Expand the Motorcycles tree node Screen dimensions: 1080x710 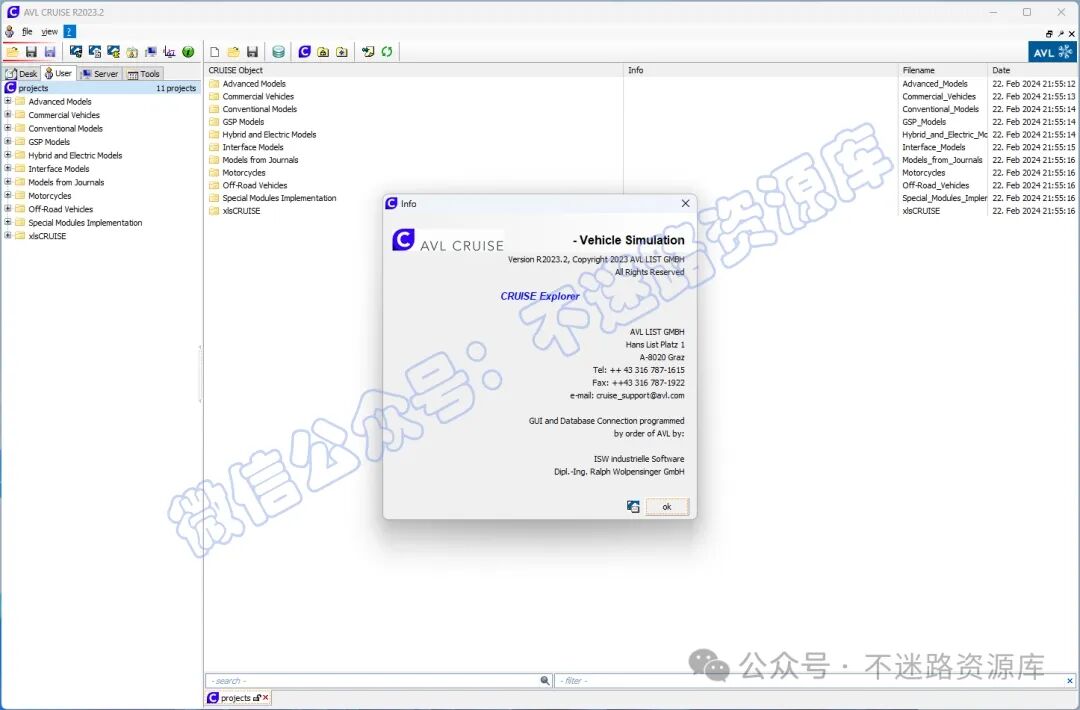click(x=8, y=195)
